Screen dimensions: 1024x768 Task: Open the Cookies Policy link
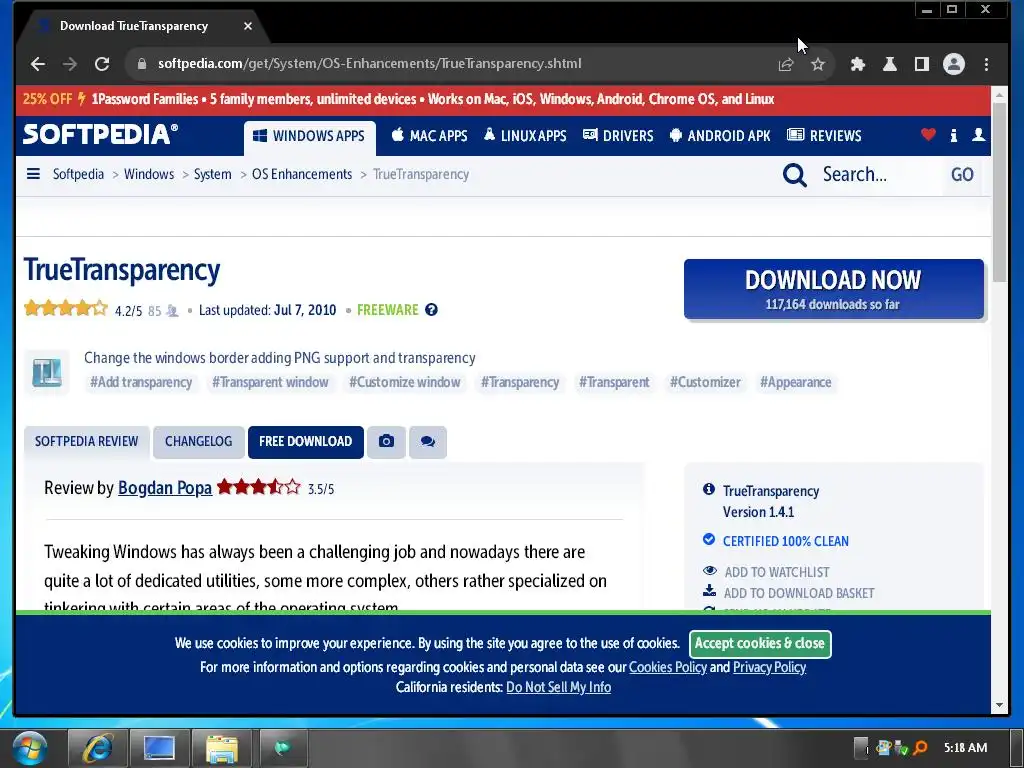coord(667,667)
